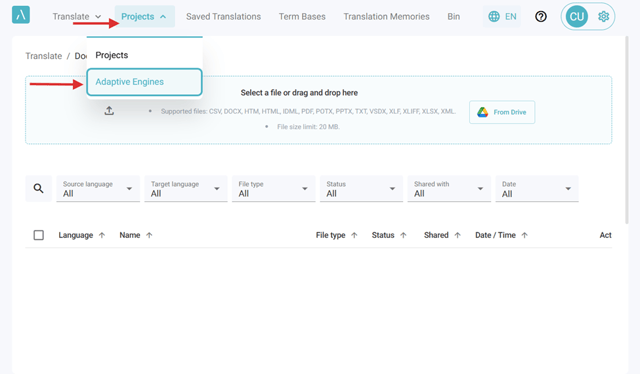640x374 pixels.
Task: Sort by Language arrow icon
Action: point(102,235)
